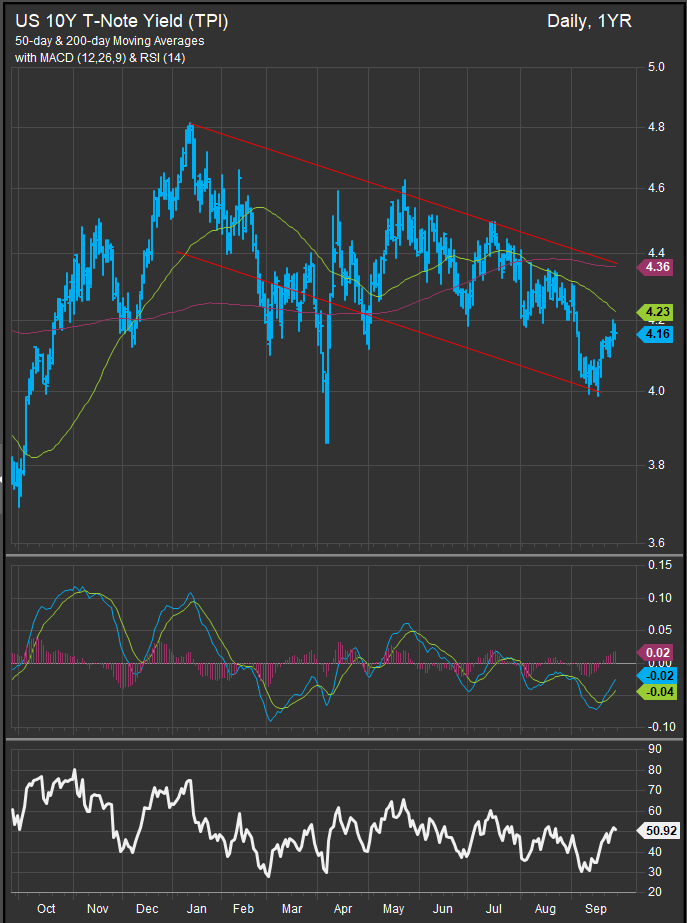Click the 90 level on the RSI axis

[654, 749]
